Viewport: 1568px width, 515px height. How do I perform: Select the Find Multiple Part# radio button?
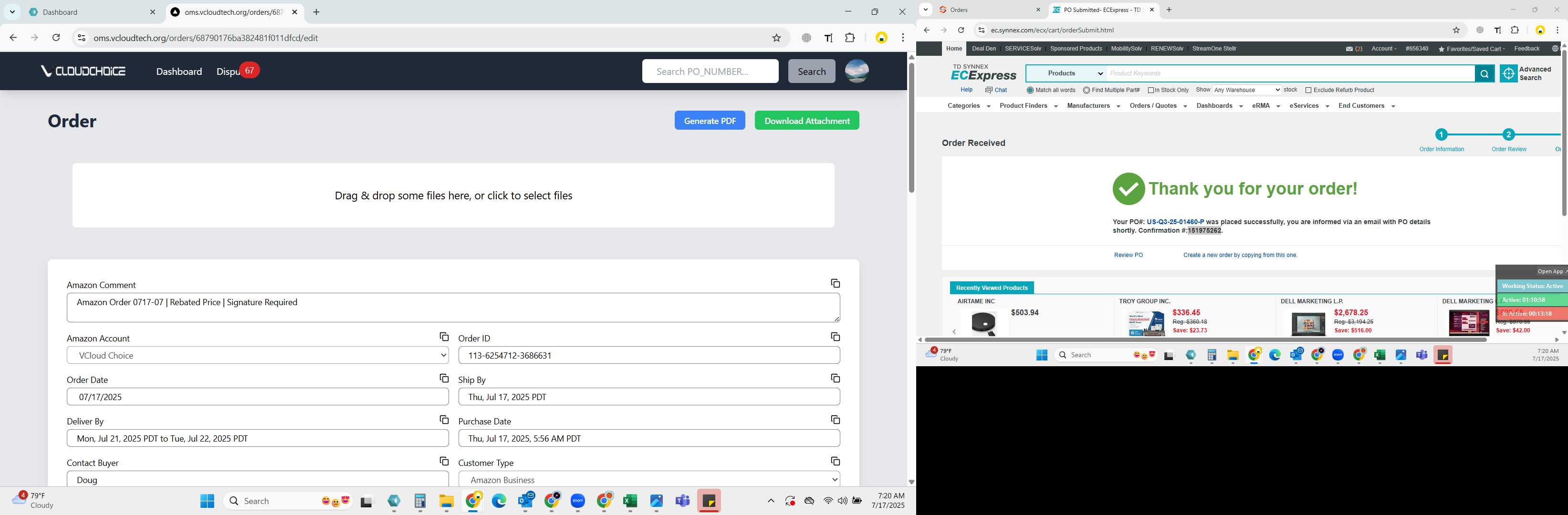[1087, 90]
